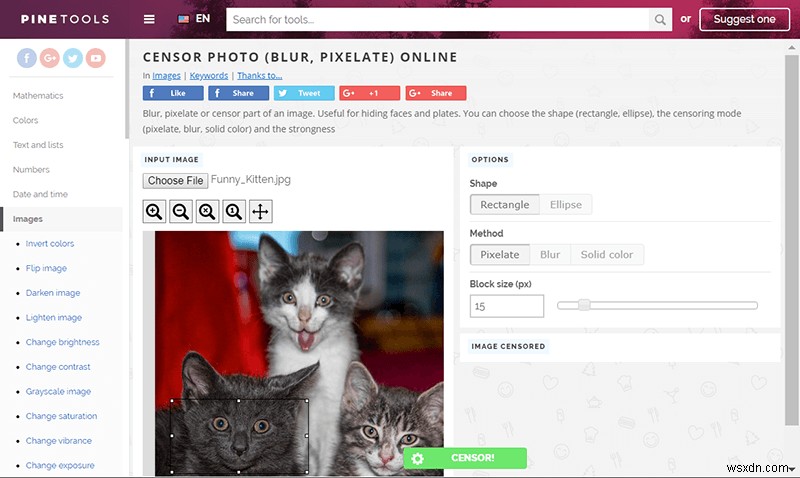Open the hamburger menu icon
This screenshot has width=800, height=478.
[x=149, y=19]
